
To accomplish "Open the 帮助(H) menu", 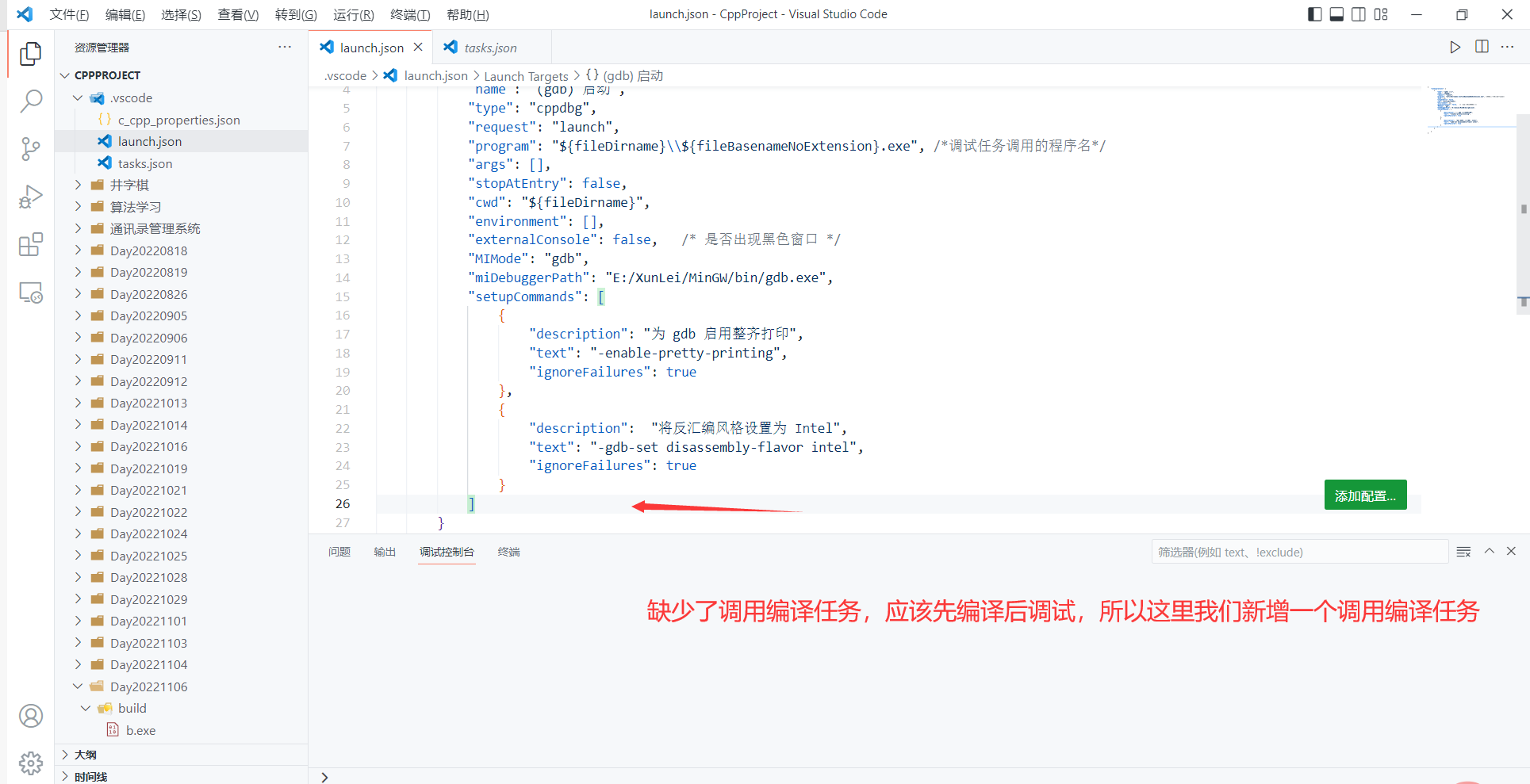I will point(468,14).
